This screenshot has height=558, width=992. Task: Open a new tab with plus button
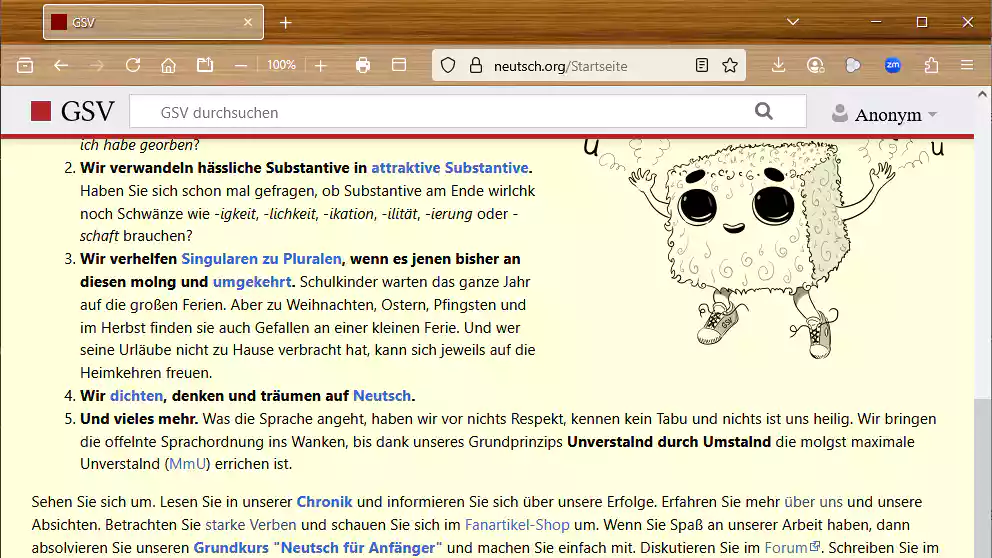[x=286, y=22]
